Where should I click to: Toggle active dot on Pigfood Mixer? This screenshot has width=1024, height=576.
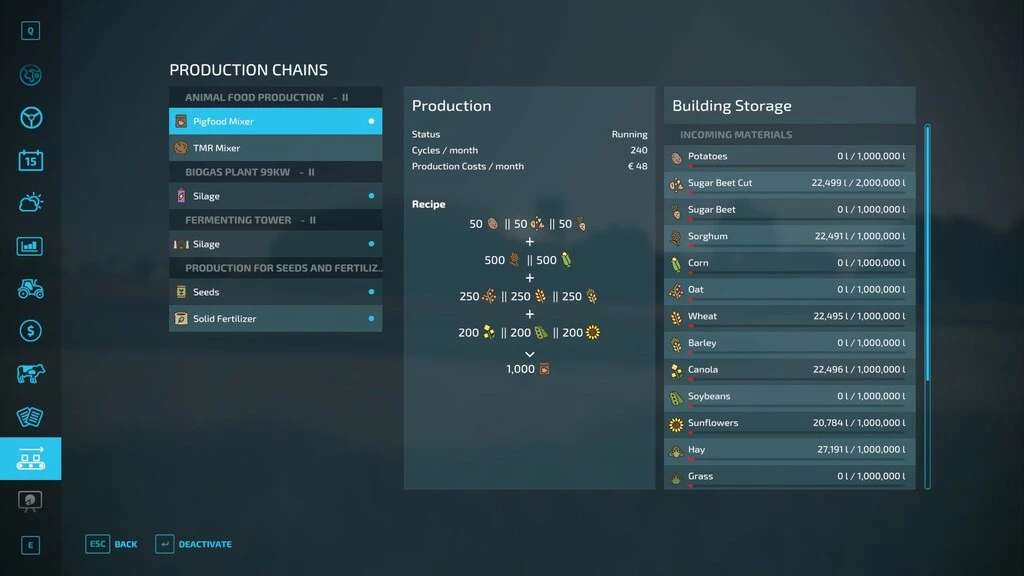click(x=371, y=121)
